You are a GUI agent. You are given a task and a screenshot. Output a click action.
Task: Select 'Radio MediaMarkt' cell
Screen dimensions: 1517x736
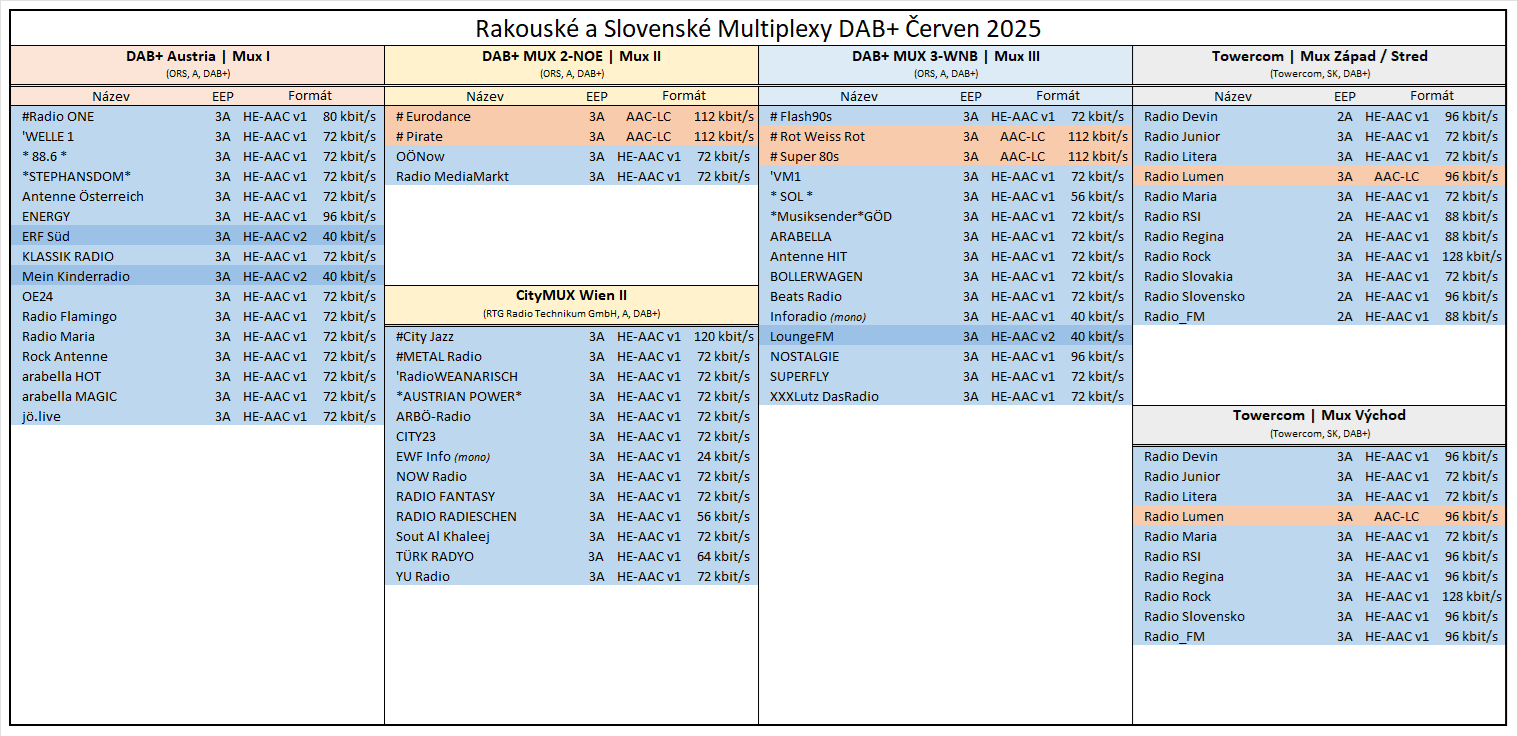452,176
